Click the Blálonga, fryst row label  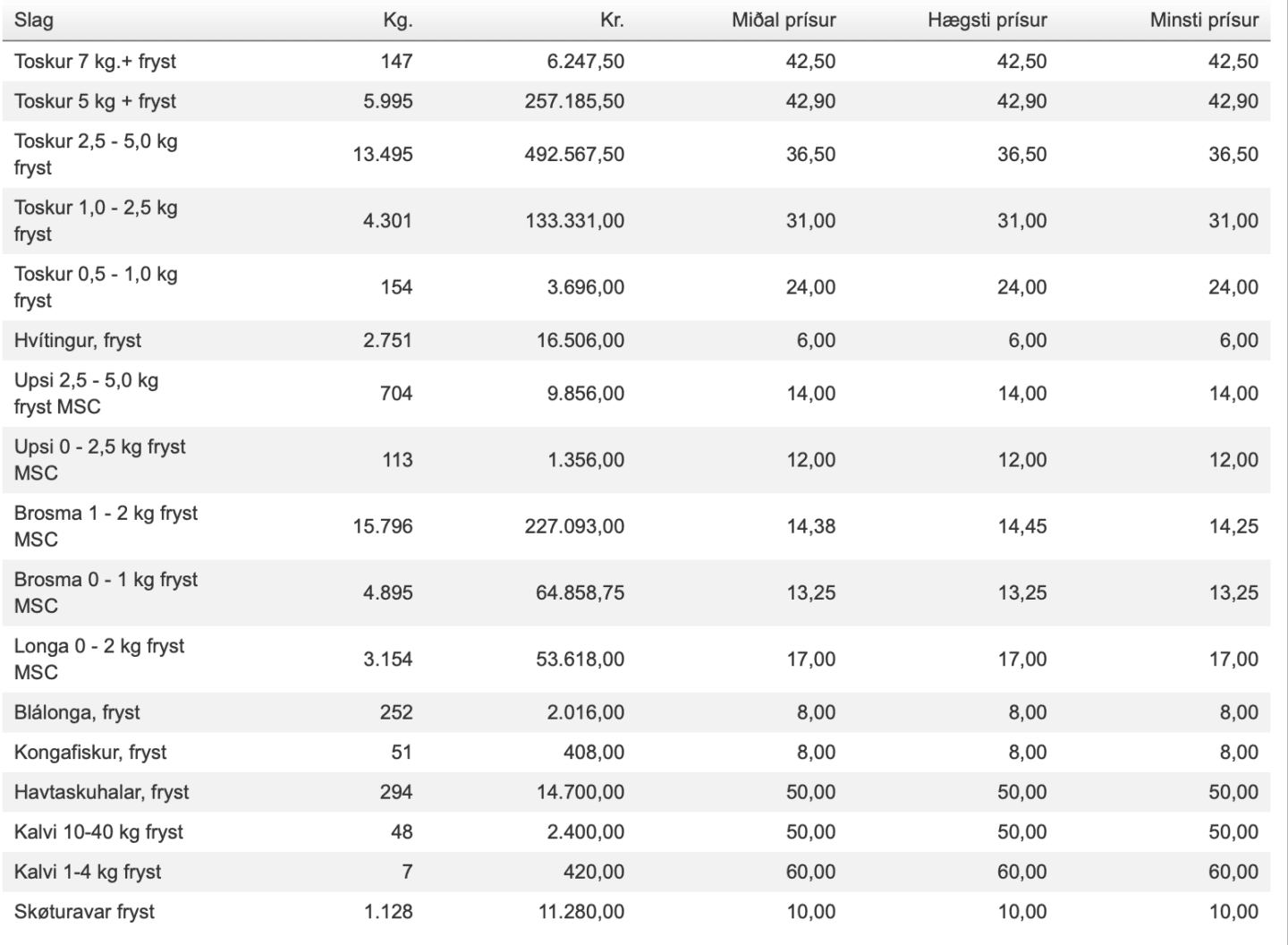pyautogui.click(x=77, y=712)
